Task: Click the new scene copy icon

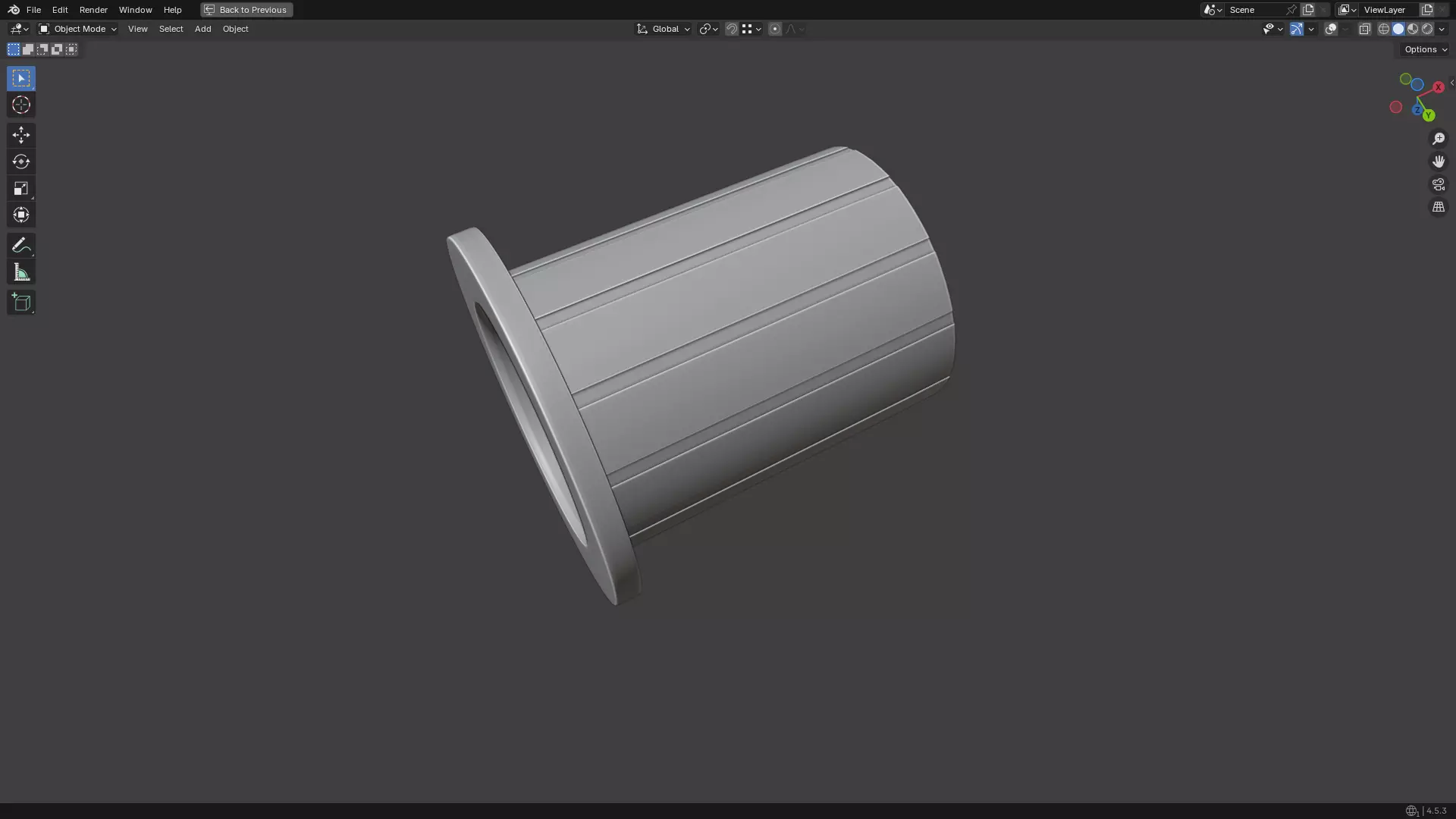Action: click(1308, 10)
